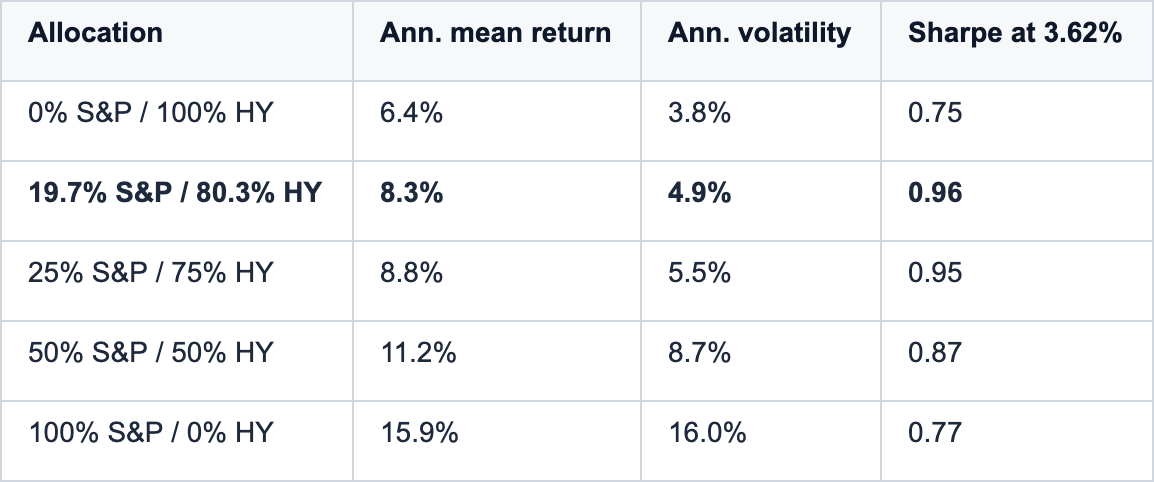The width and height of the screenshot is (1154, 482).
Task: Click the 15.9% mean return value
Action: point(419,433)
